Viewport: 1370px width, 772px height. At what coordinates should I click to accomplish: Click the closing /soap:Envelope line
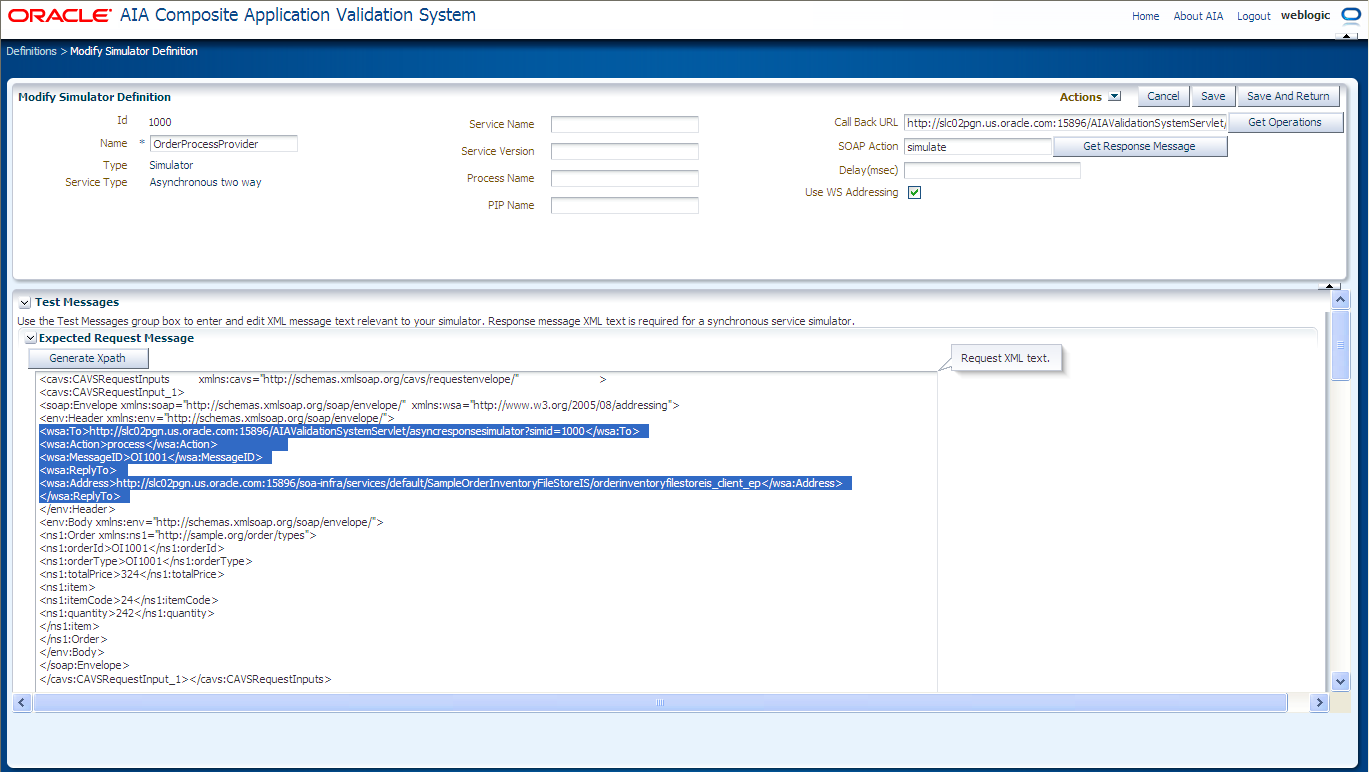pos(84,665)
